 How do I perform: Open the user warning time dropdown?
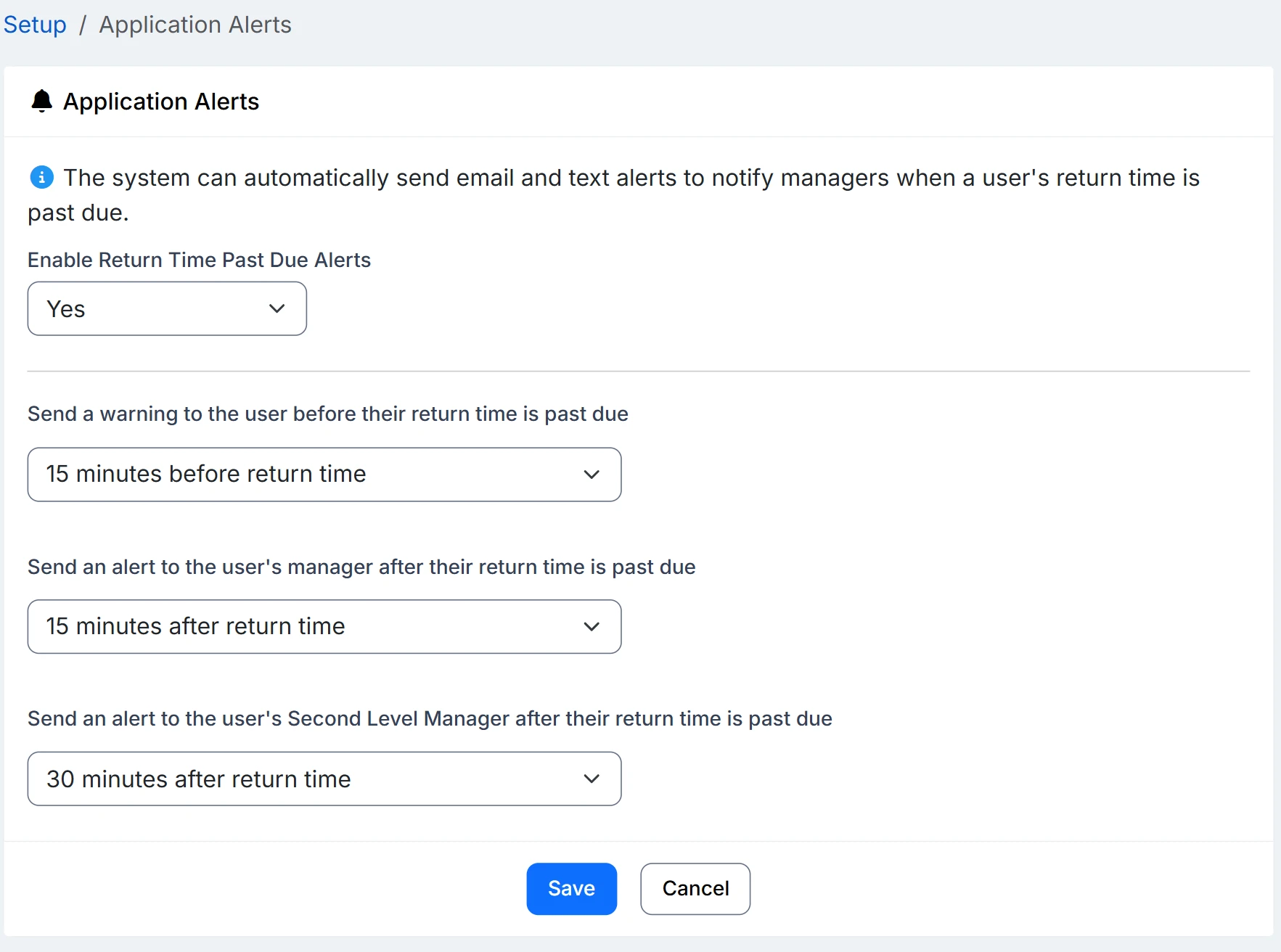tap(324, 475)
